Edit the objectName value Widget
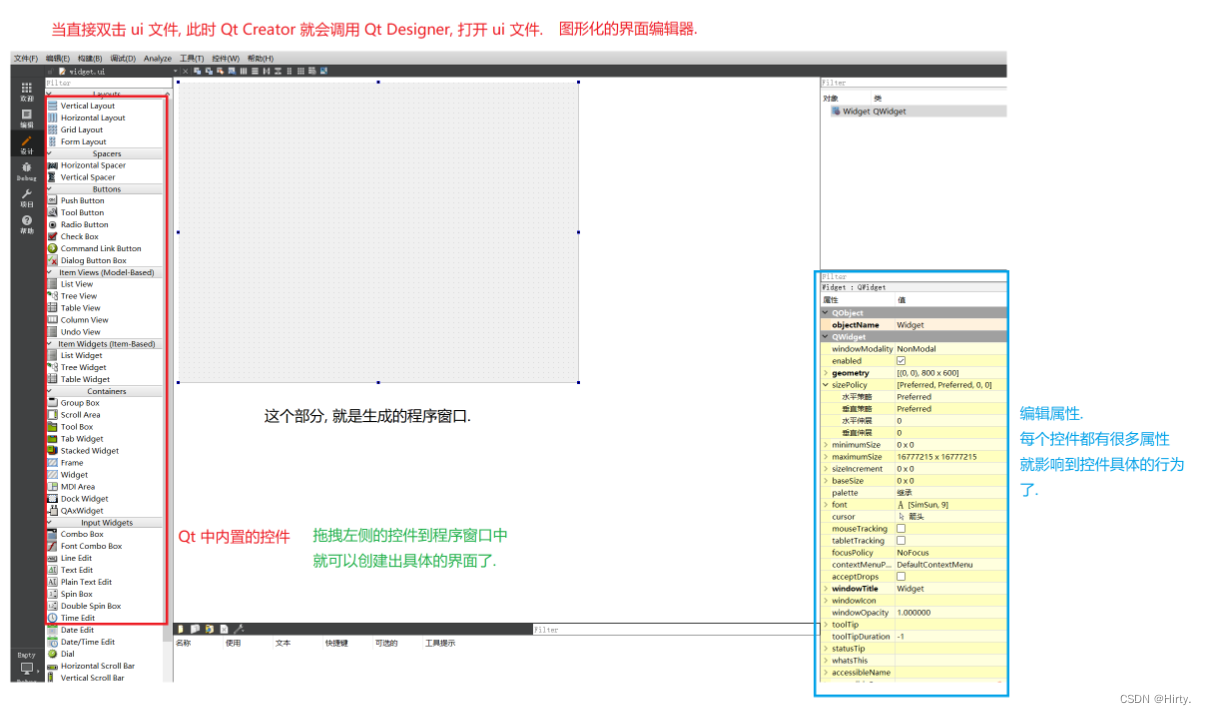Screen dimensions: 1206x715 click(x=950, y=325)
